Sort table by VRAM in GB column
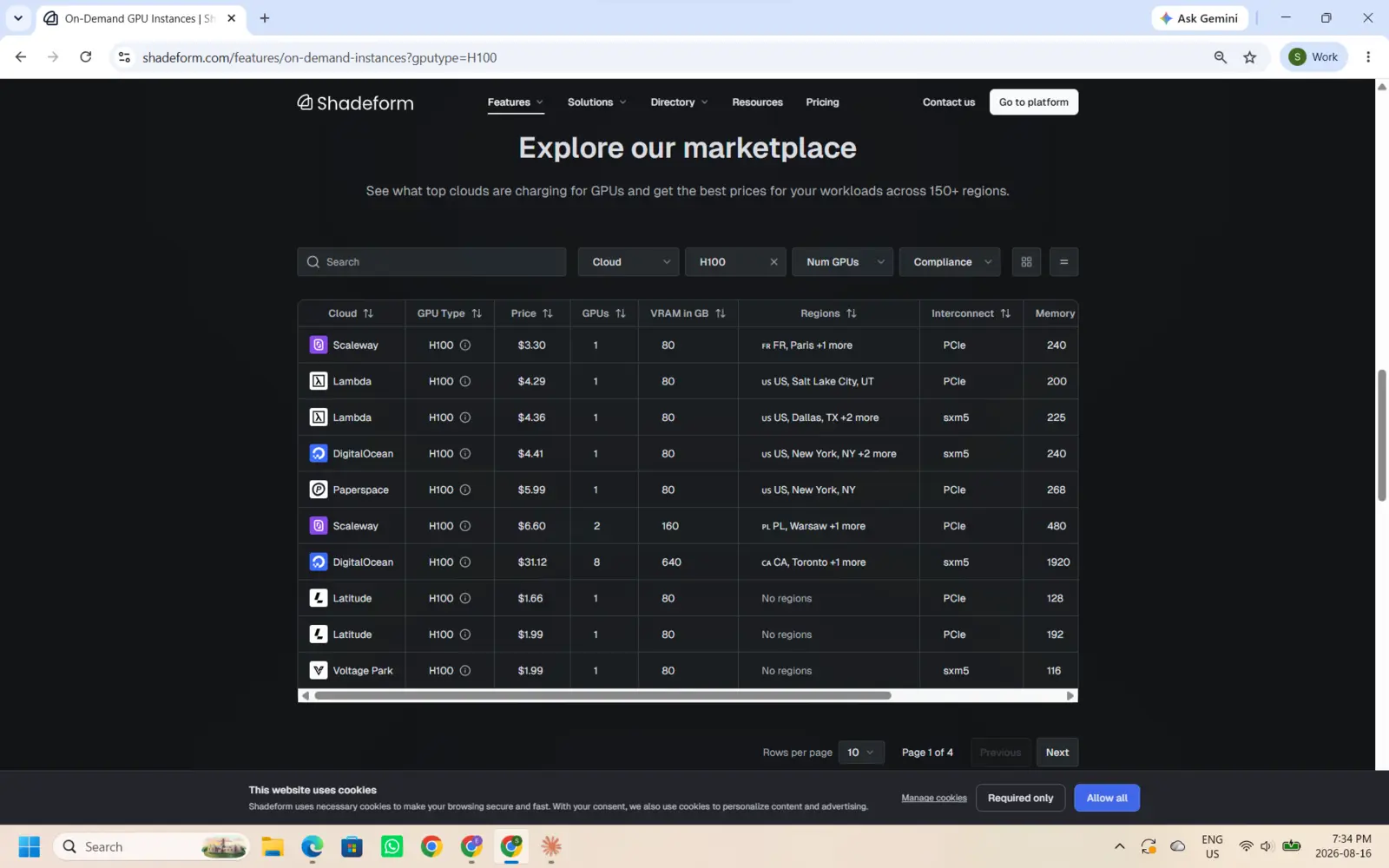 click(x=721, y=313)
